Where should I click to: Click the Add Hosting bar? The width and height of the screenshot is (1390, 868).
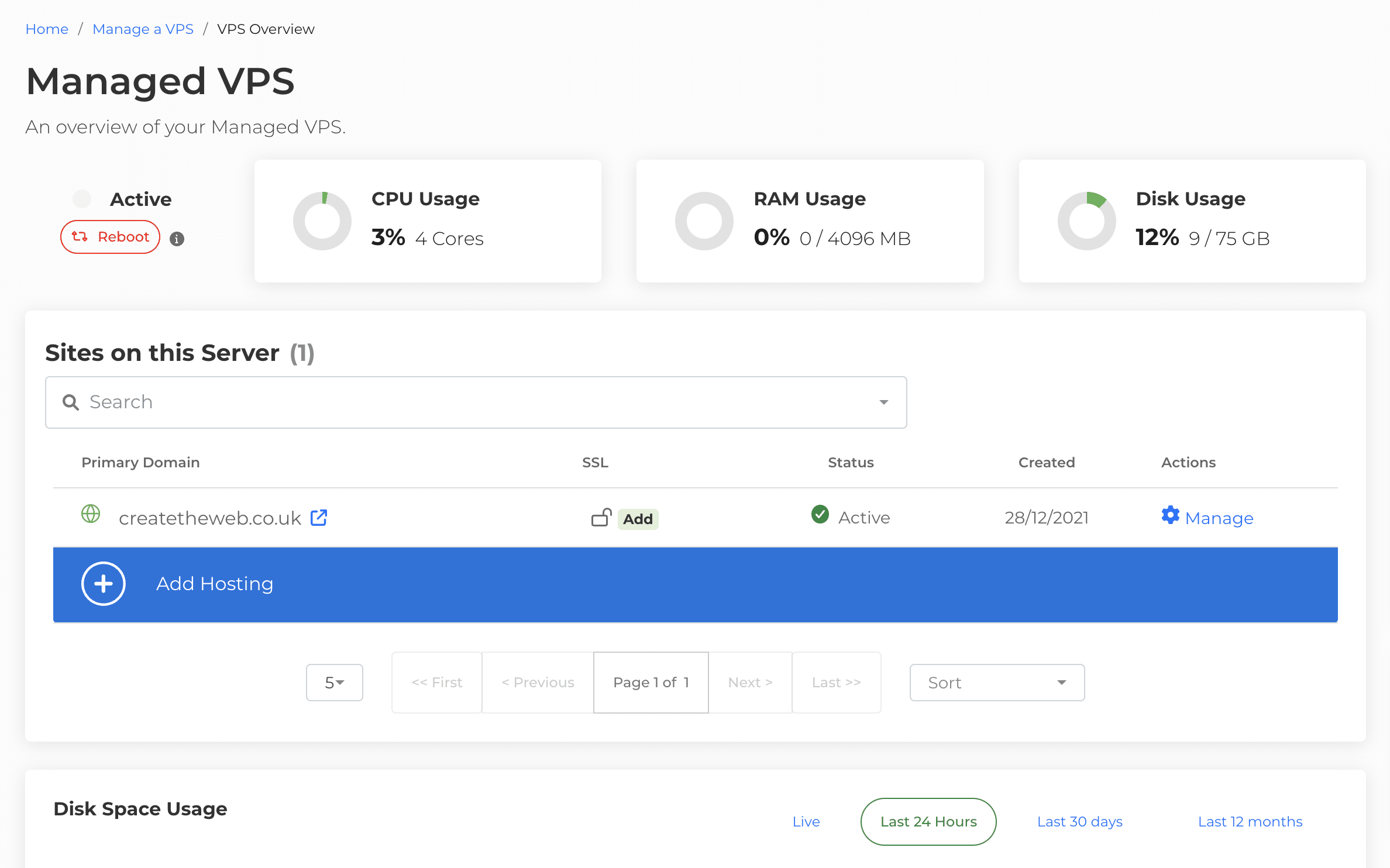[x=695, y=584]
